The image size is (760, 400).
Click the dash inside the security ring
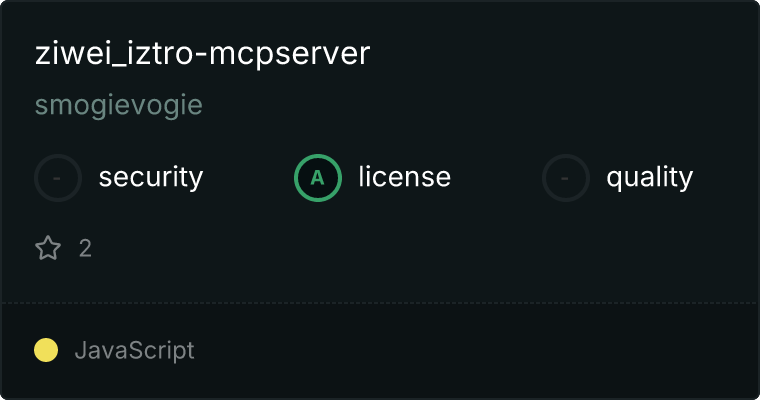[57, 178]
